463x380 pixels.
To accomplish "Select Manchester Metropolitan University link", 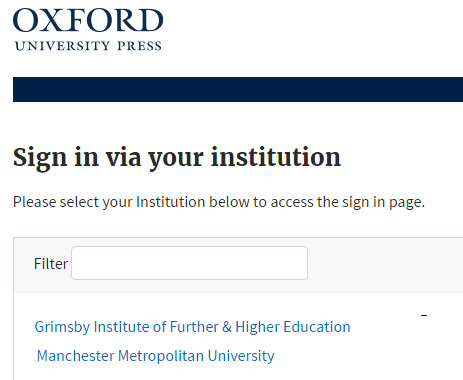I will tap(155, 356).
